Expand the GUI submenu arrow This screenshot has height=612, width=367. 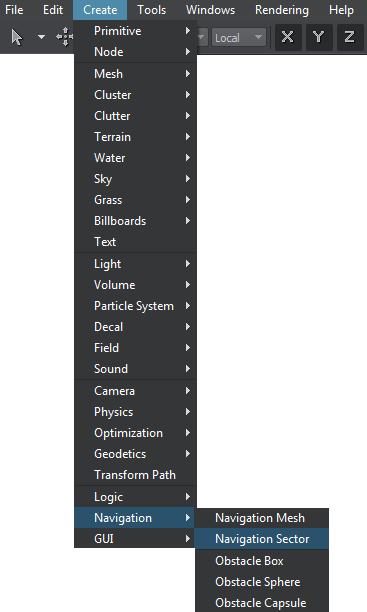click(188, 539)
